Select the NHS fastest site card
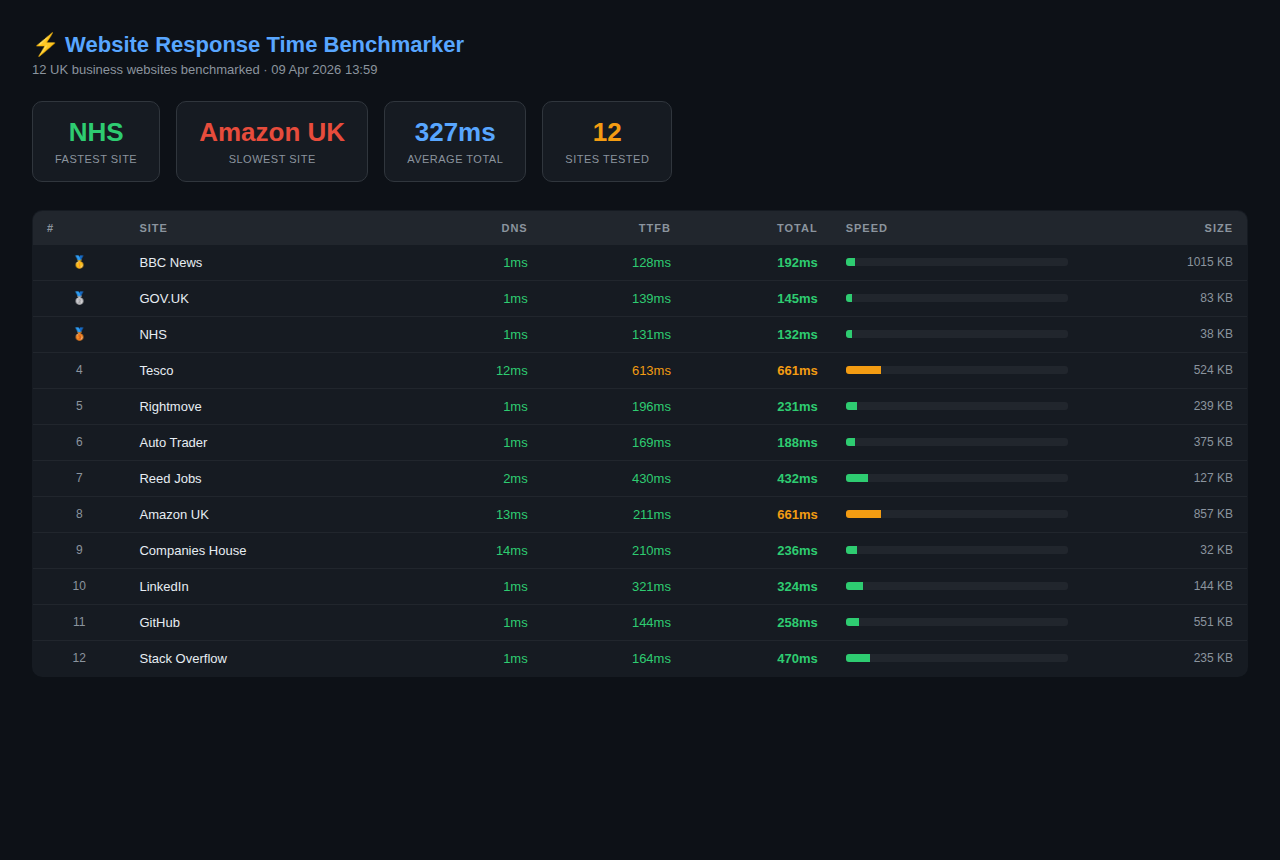1280x860 pixels. (96, 141)
